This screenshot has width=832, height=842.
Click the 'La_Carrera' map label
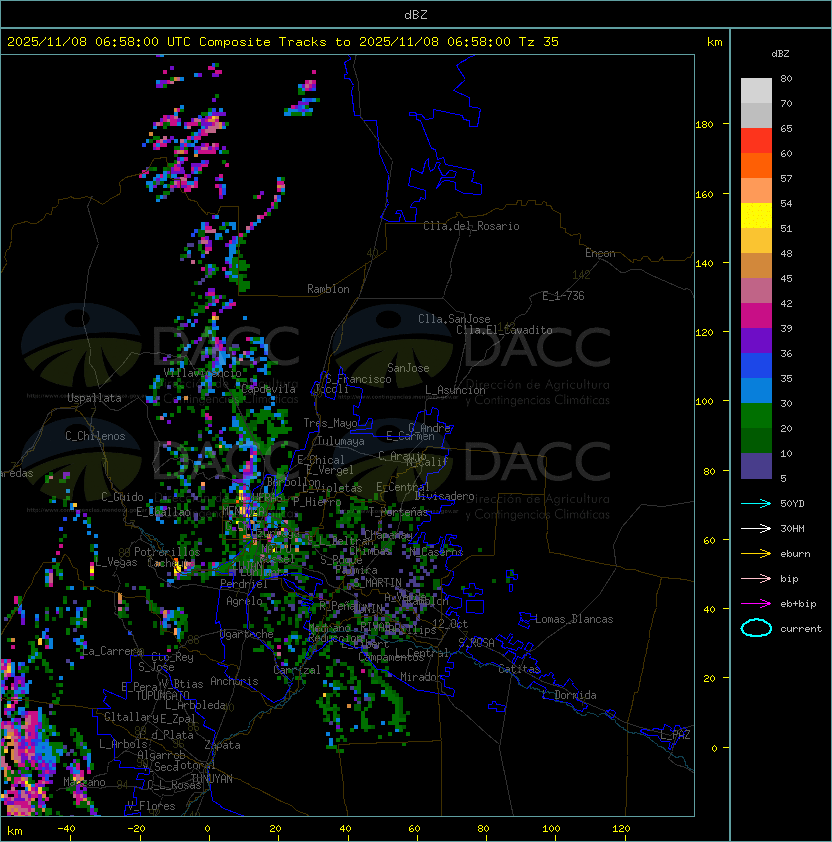click(112, 651)
